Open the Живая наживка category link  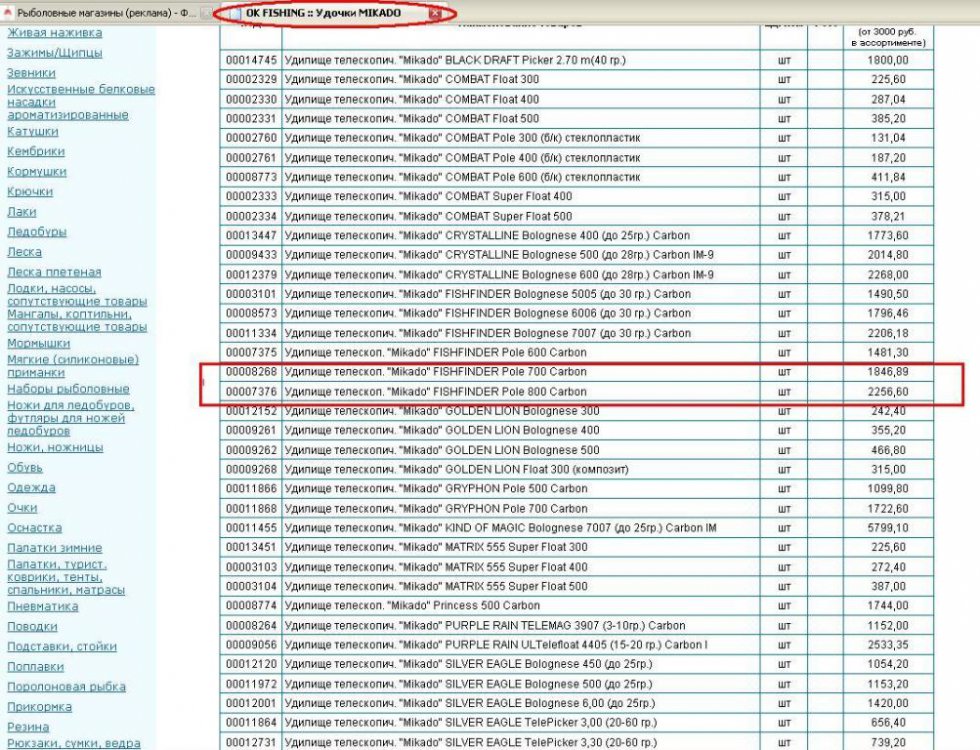click(x=54, y=32)
